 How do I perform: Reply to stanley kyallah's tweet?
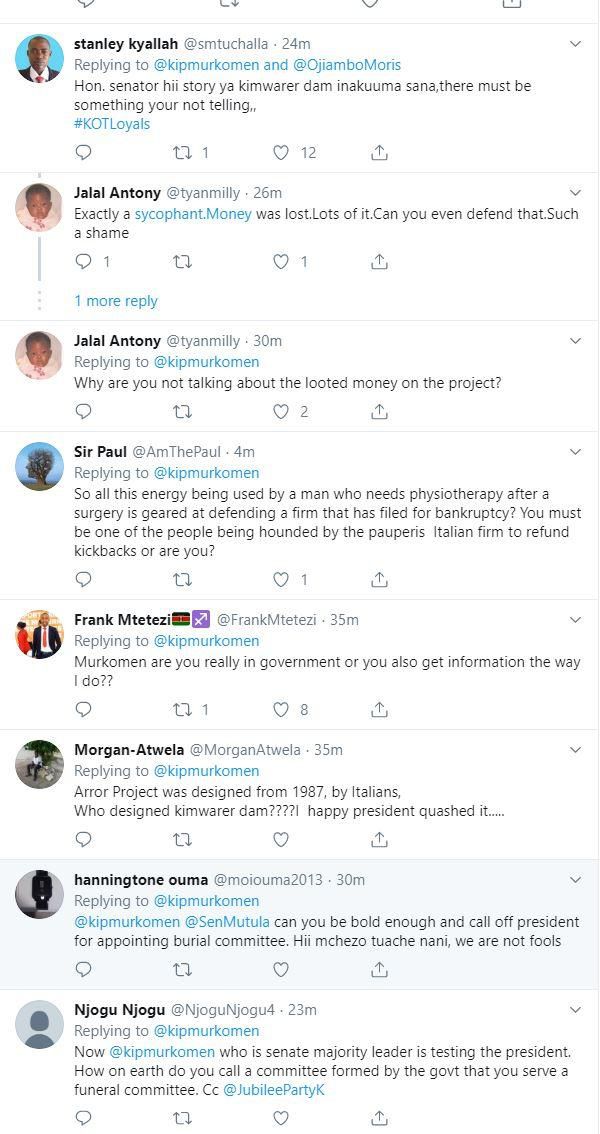click(84, 152)
